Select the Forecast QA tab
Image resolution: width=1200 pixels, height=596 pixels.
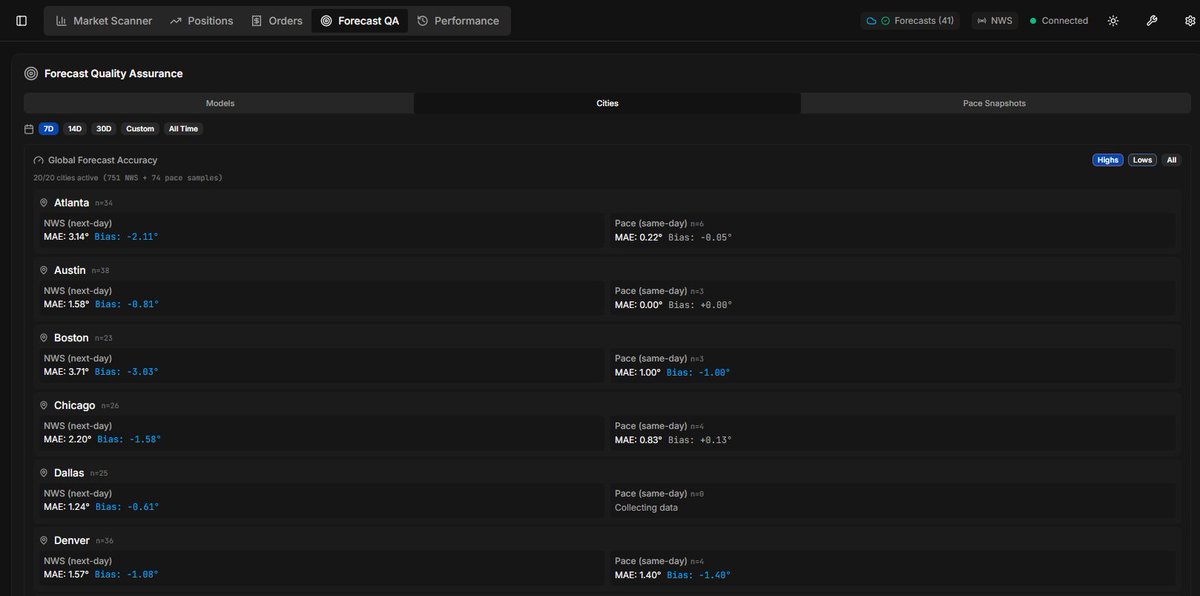tap(360, 21)
